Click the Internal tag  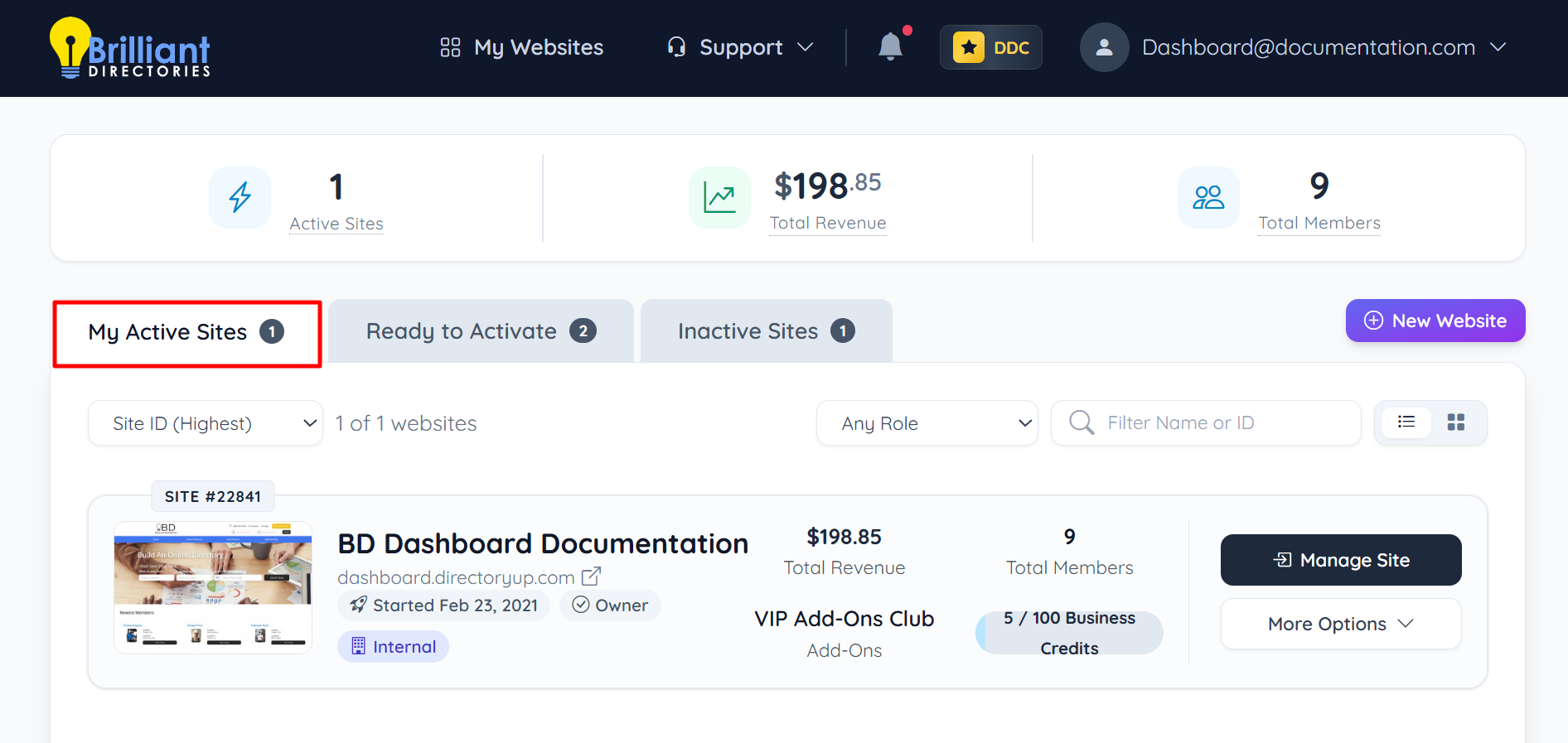(393, 647)
